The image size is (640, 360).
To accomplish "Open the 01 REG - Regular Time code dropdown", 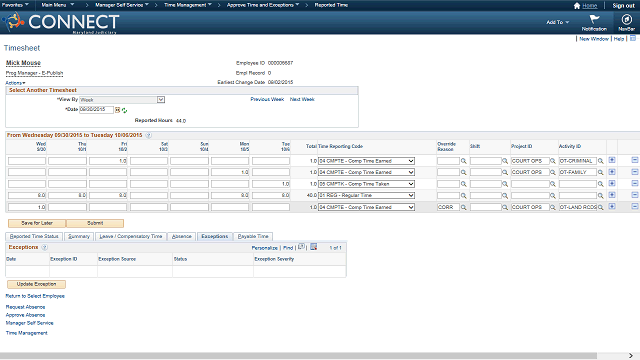I will (x=367, y=196).
